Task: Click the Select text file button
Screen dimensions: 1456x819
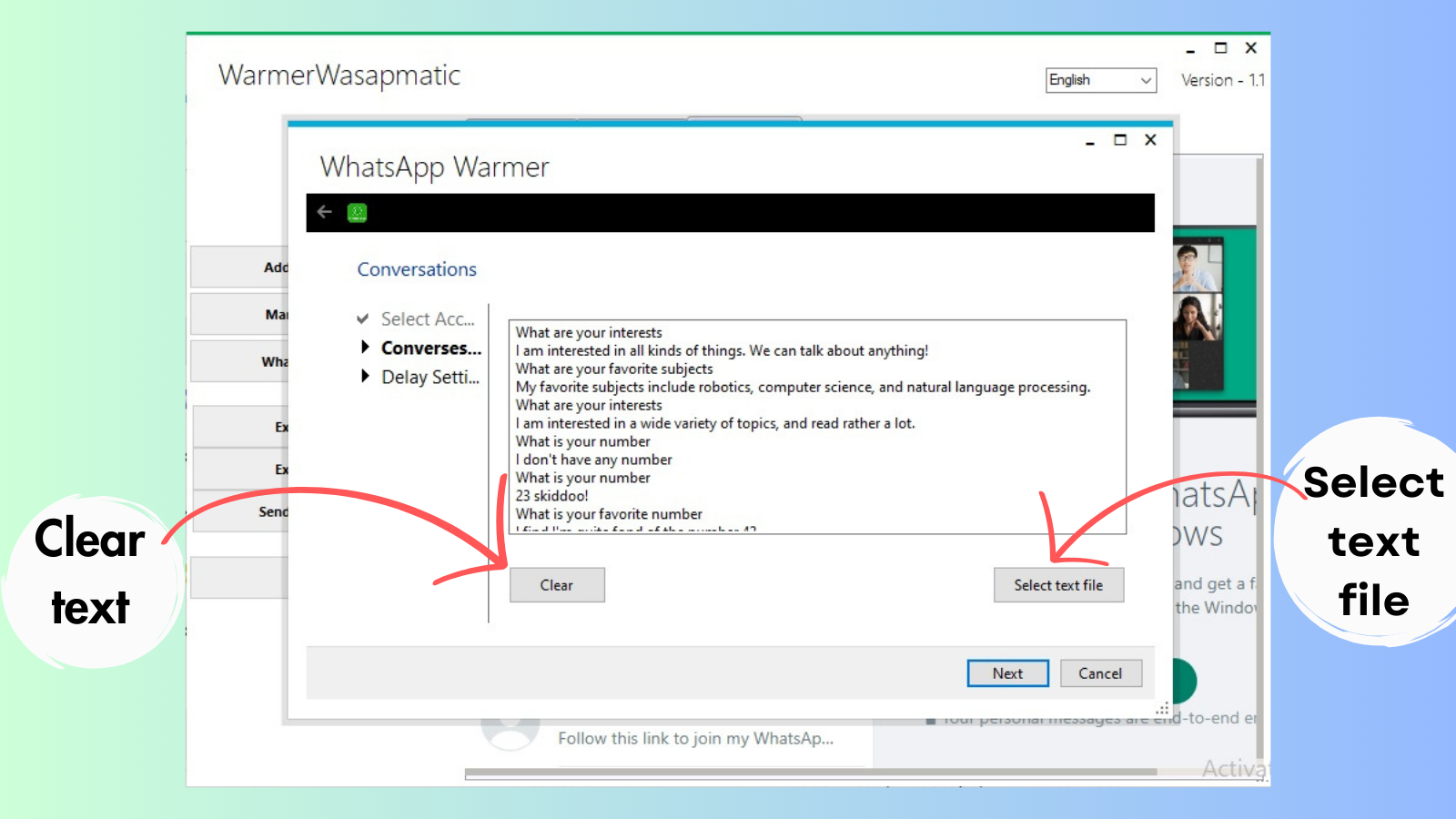Action: pos(1058,585)
